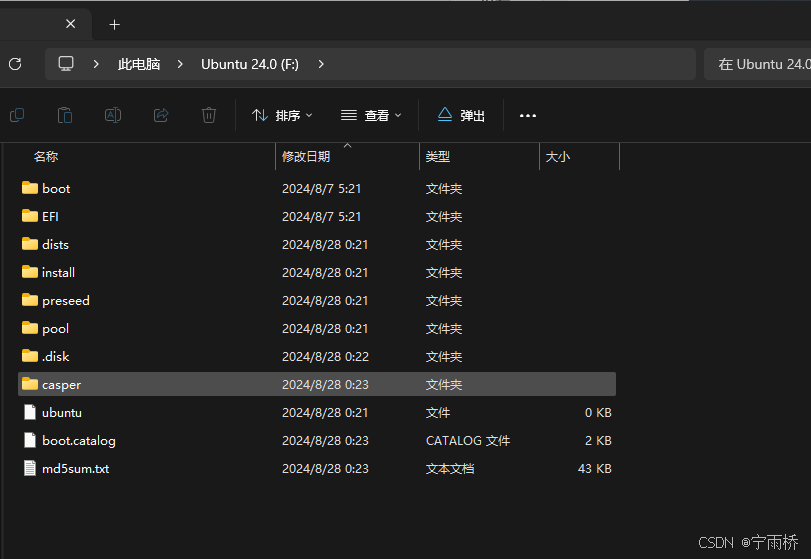This screenshot has width=811, height=559.
Task: Click the 43 KB size of md5sum.txt
Action: [x=595, y=469]
